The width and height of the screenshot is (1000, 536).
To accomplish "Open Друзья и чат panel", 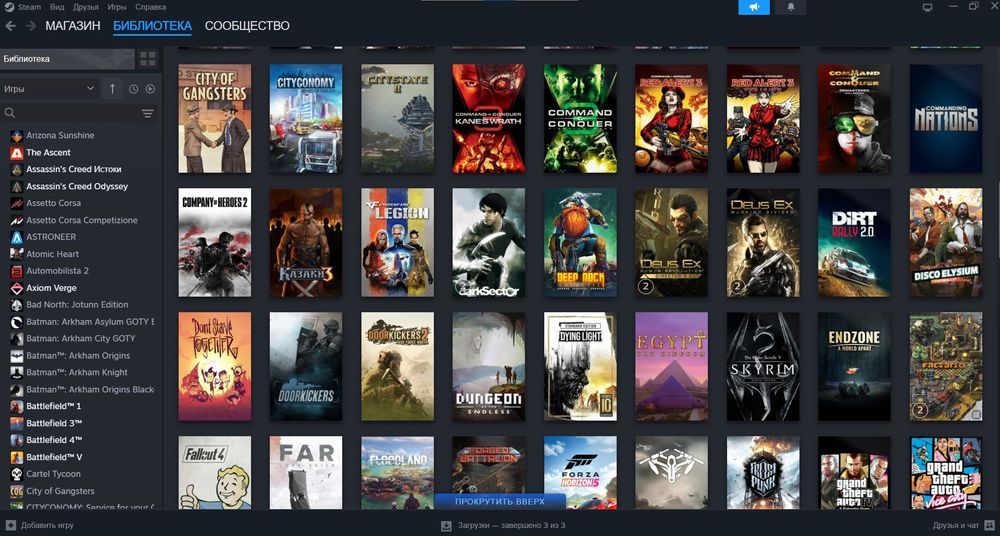I will (964, 526).
